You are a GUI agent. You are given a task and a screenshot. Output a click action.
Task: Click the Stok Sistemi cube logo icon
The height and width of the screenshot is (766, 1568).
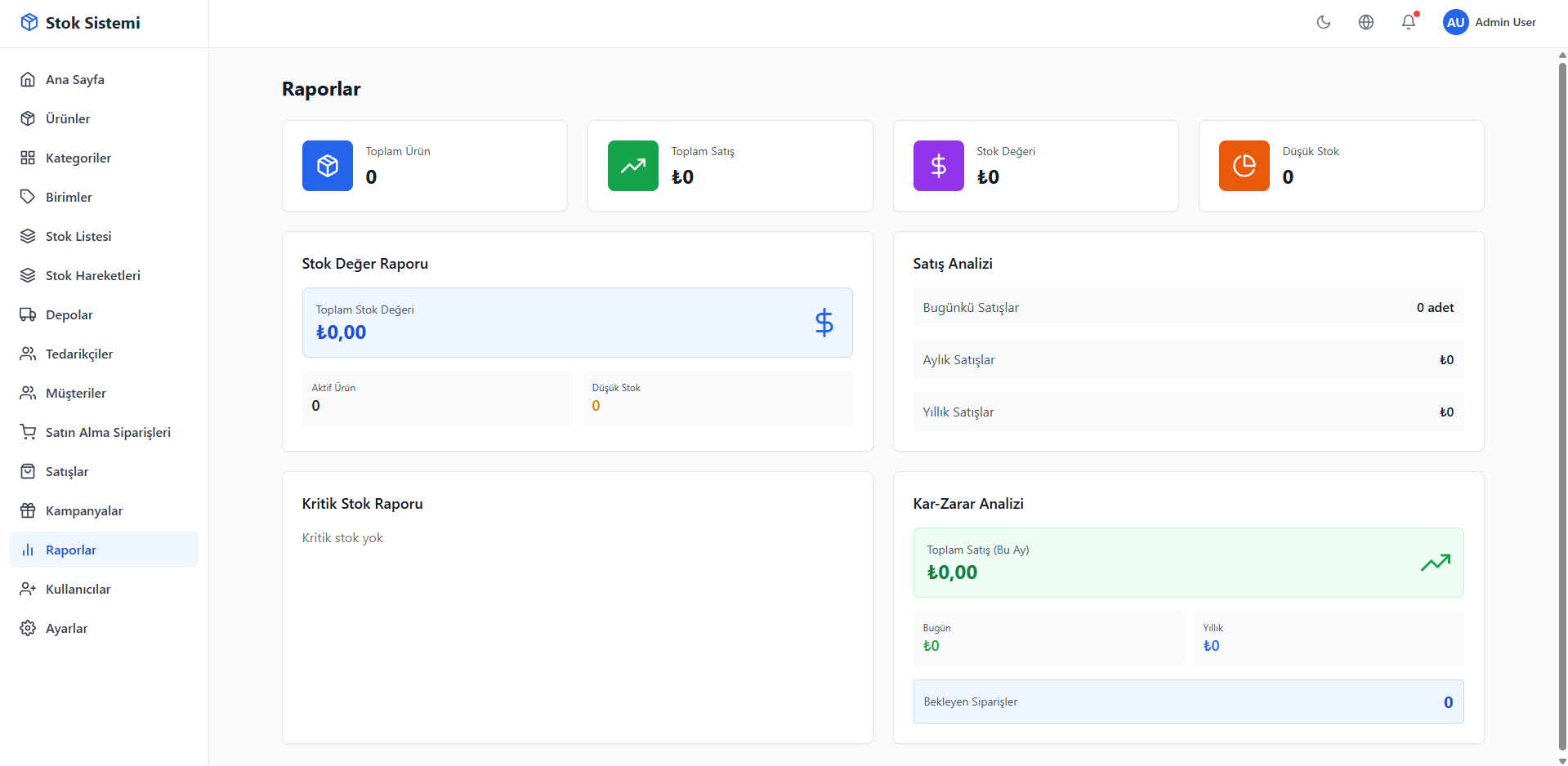tap(29, 22)
